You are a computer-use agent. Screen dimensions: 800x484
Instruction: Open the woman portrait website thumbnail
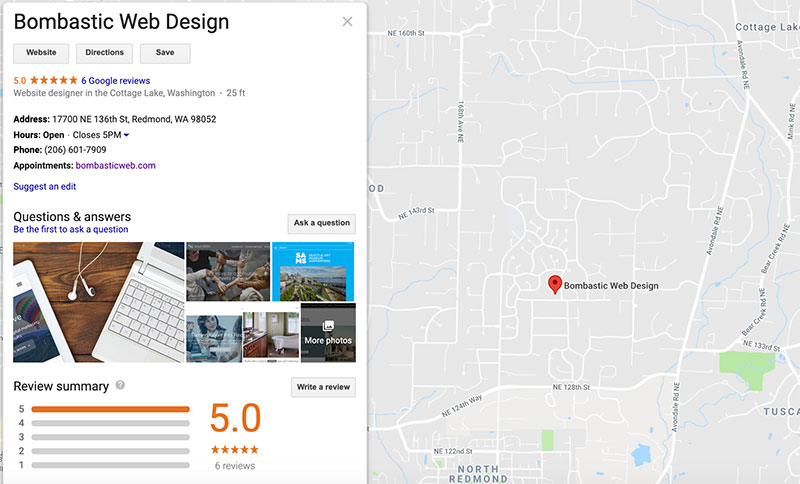(x=214, y=339)
